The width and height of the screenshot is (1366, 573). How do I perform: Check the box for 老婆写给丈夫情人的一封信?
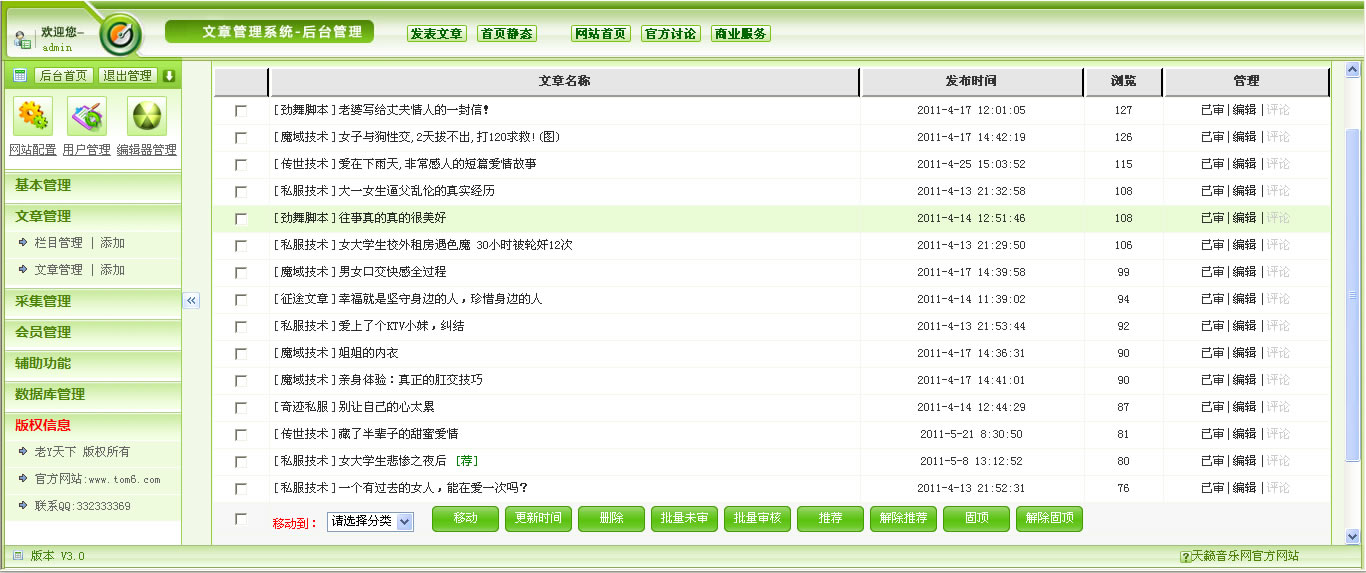click(241, 111)
